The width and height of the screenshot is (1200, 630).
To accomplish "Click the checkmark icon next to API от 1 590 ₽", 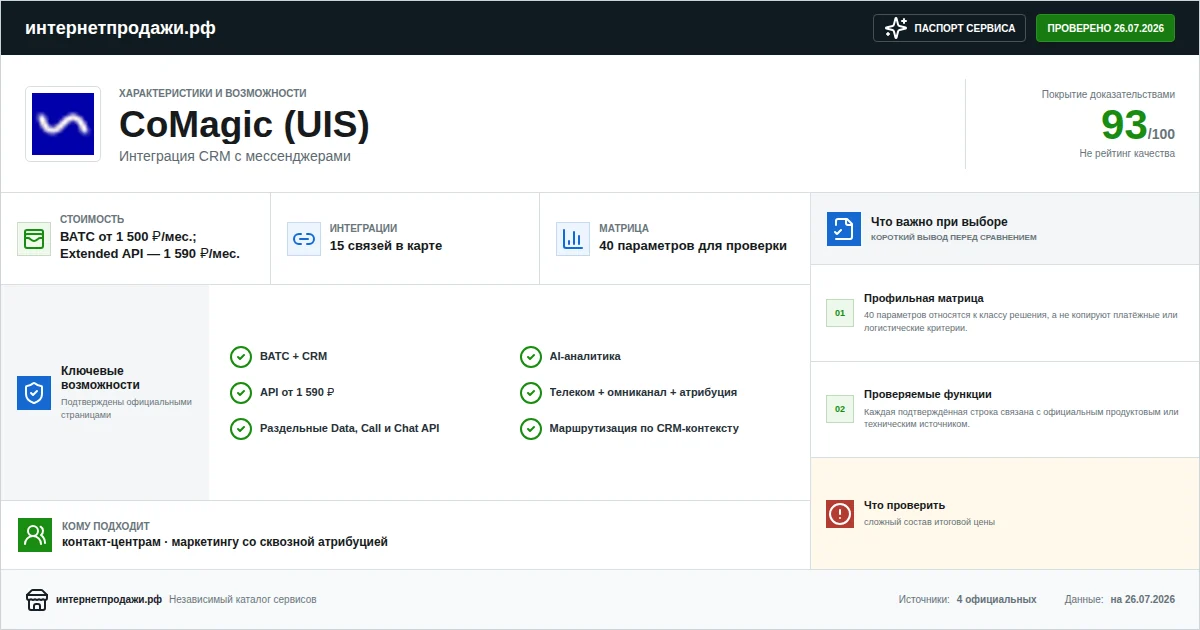I will [x=241, y=393].
